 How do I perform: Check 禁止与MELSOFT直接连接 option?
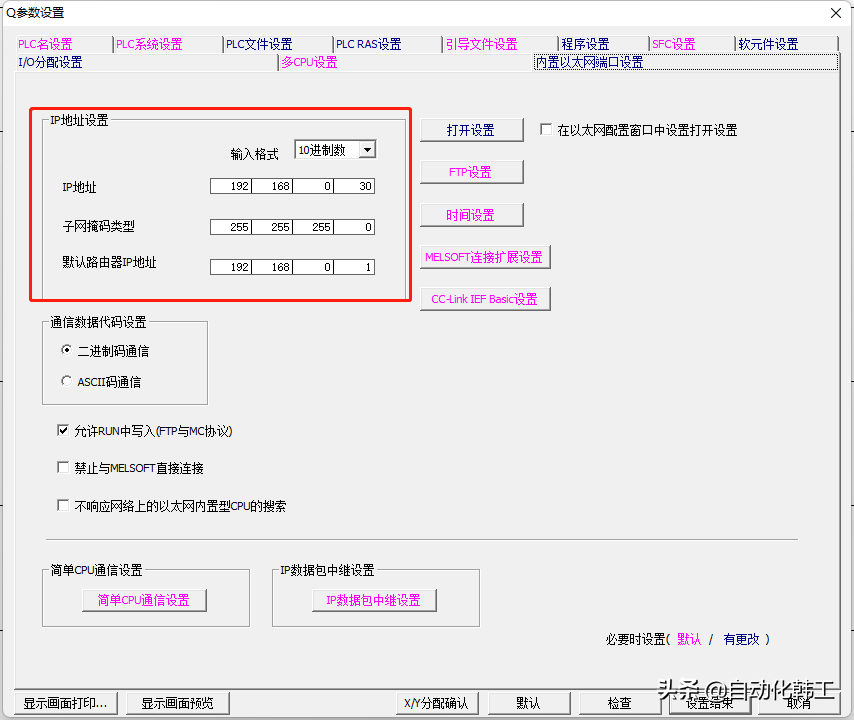coord(65,468)
